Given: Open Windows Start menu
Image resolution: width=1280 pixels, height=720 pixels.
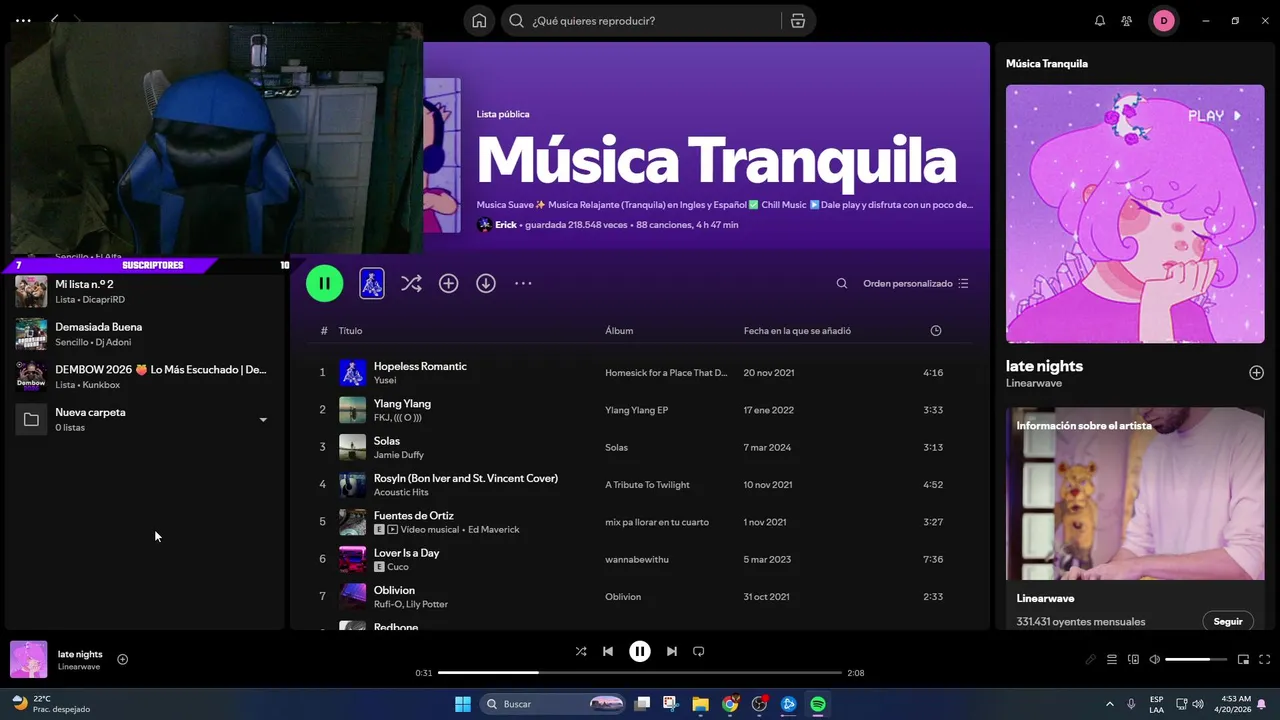Looking at the screenshot, I should (x=463, y=704).
